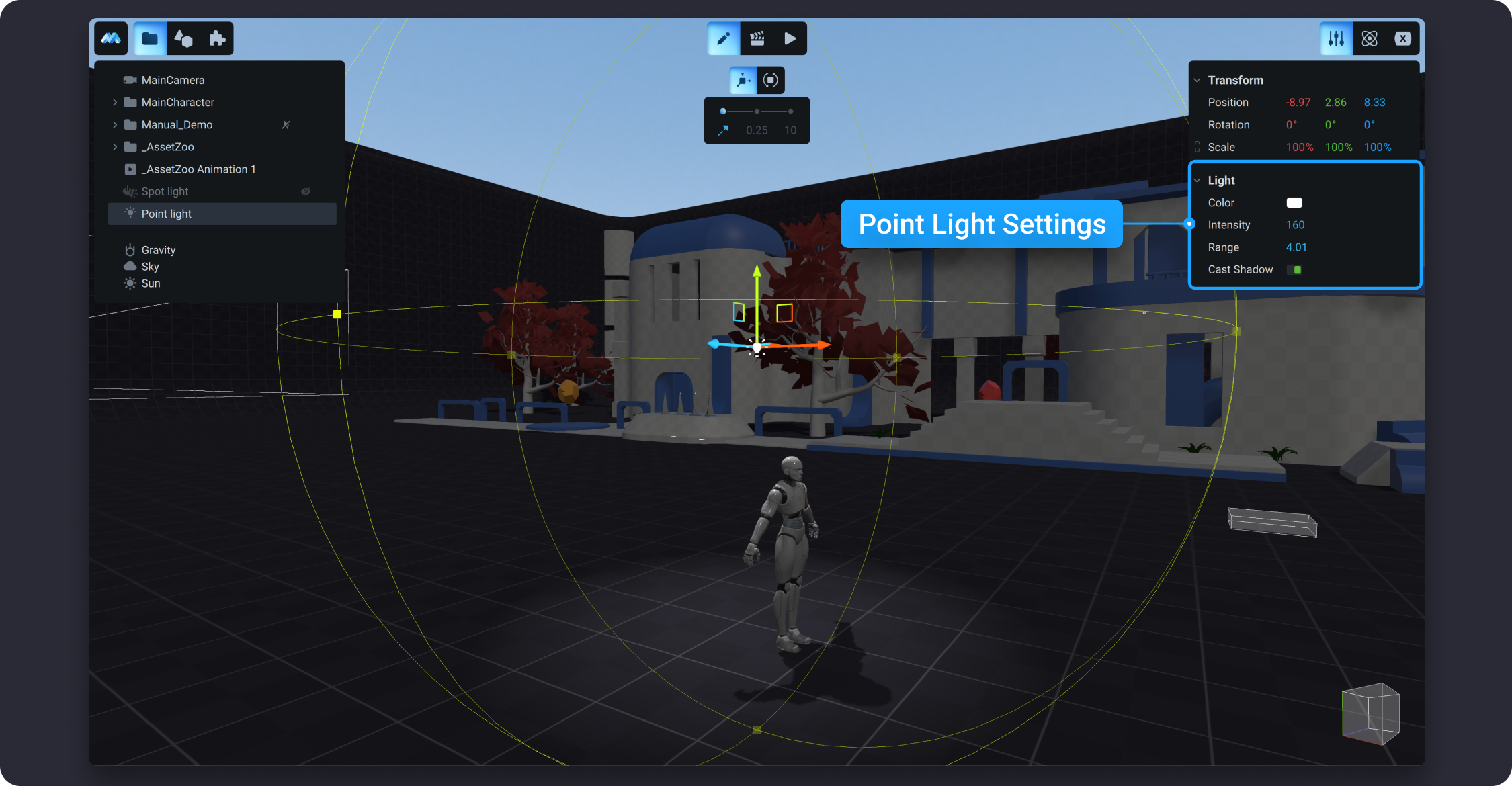The height and width of the screenshot is (786, 1512).
Task: Click the Manual_Demo folder icon
Action: tap(130, 124)
